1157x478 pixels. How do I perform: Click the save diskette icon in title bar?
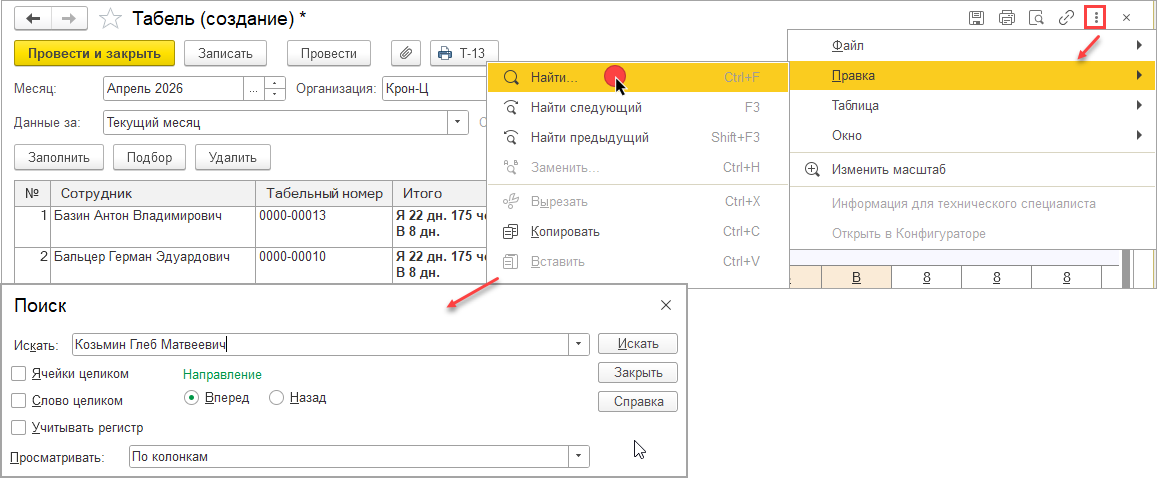975,18
